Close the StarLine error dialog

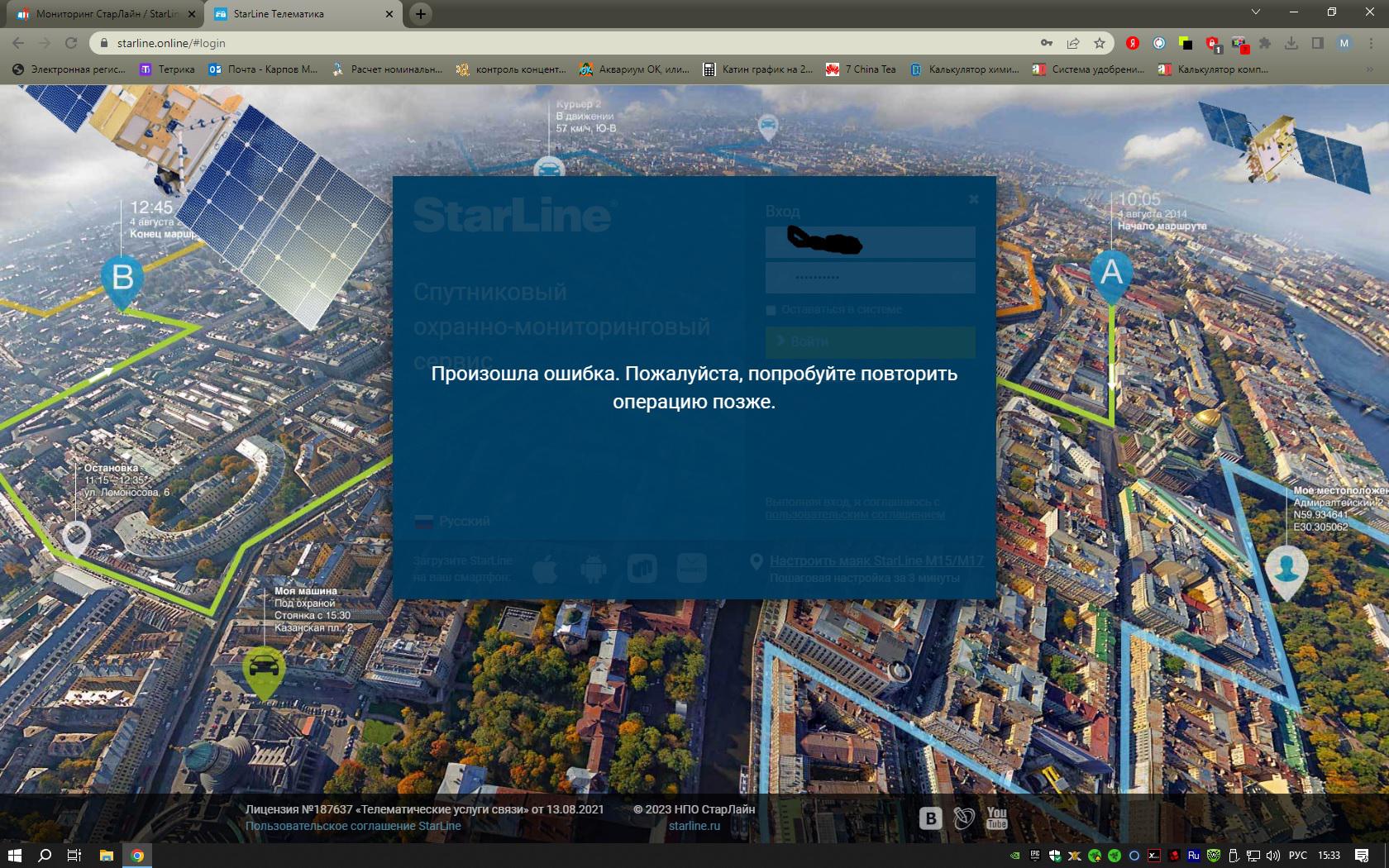tap(973, 199)
